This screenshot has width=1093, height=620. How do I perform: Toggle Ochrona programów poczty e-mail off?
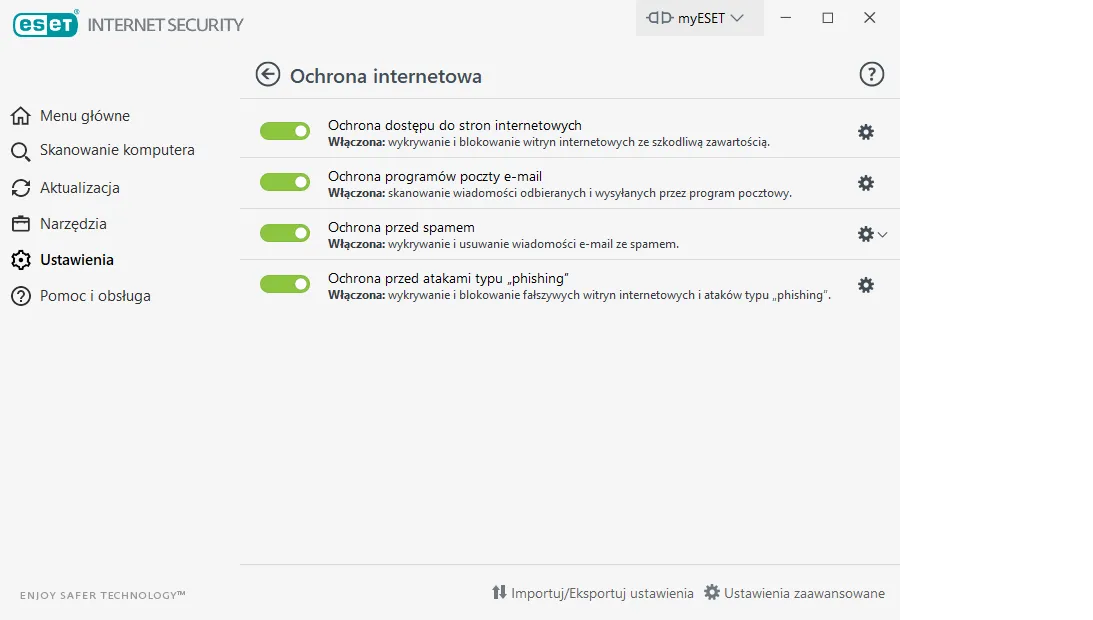pos(285,182)
